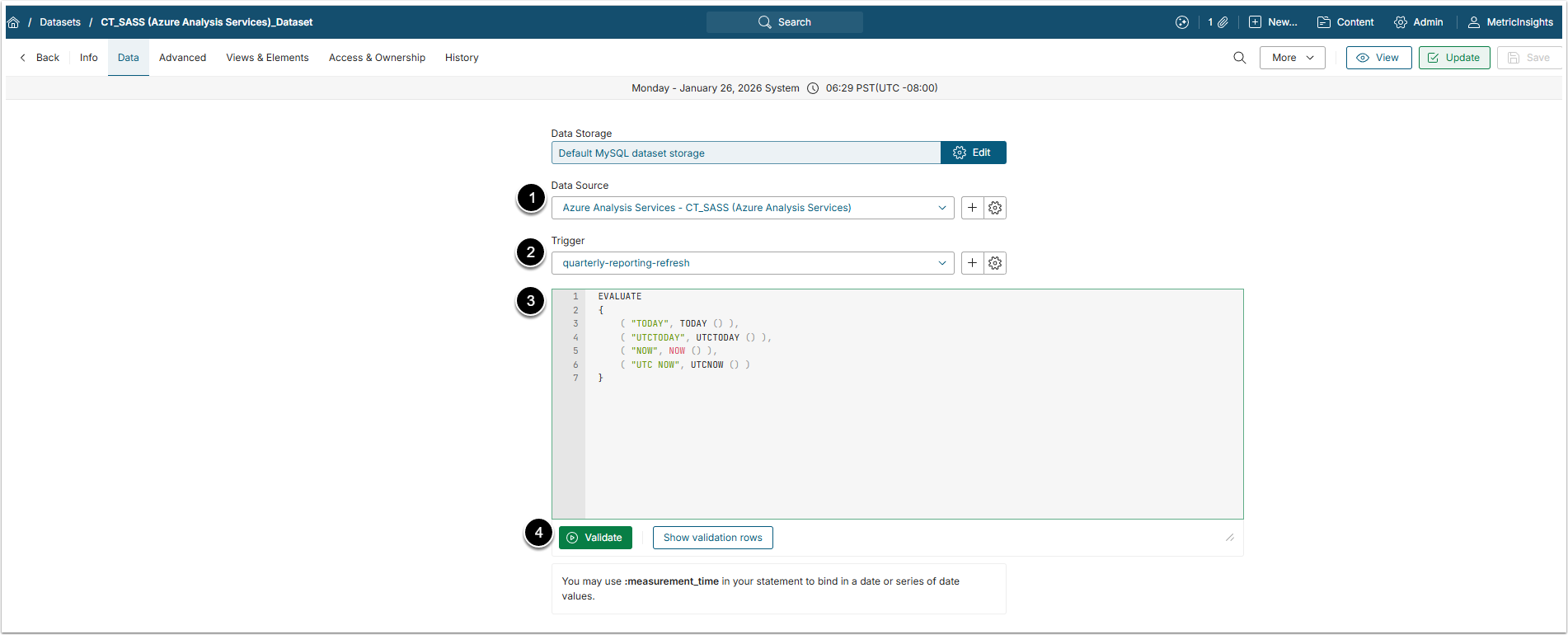
Task: Switch to the Advanced tab
Action: tap(182, 58)
